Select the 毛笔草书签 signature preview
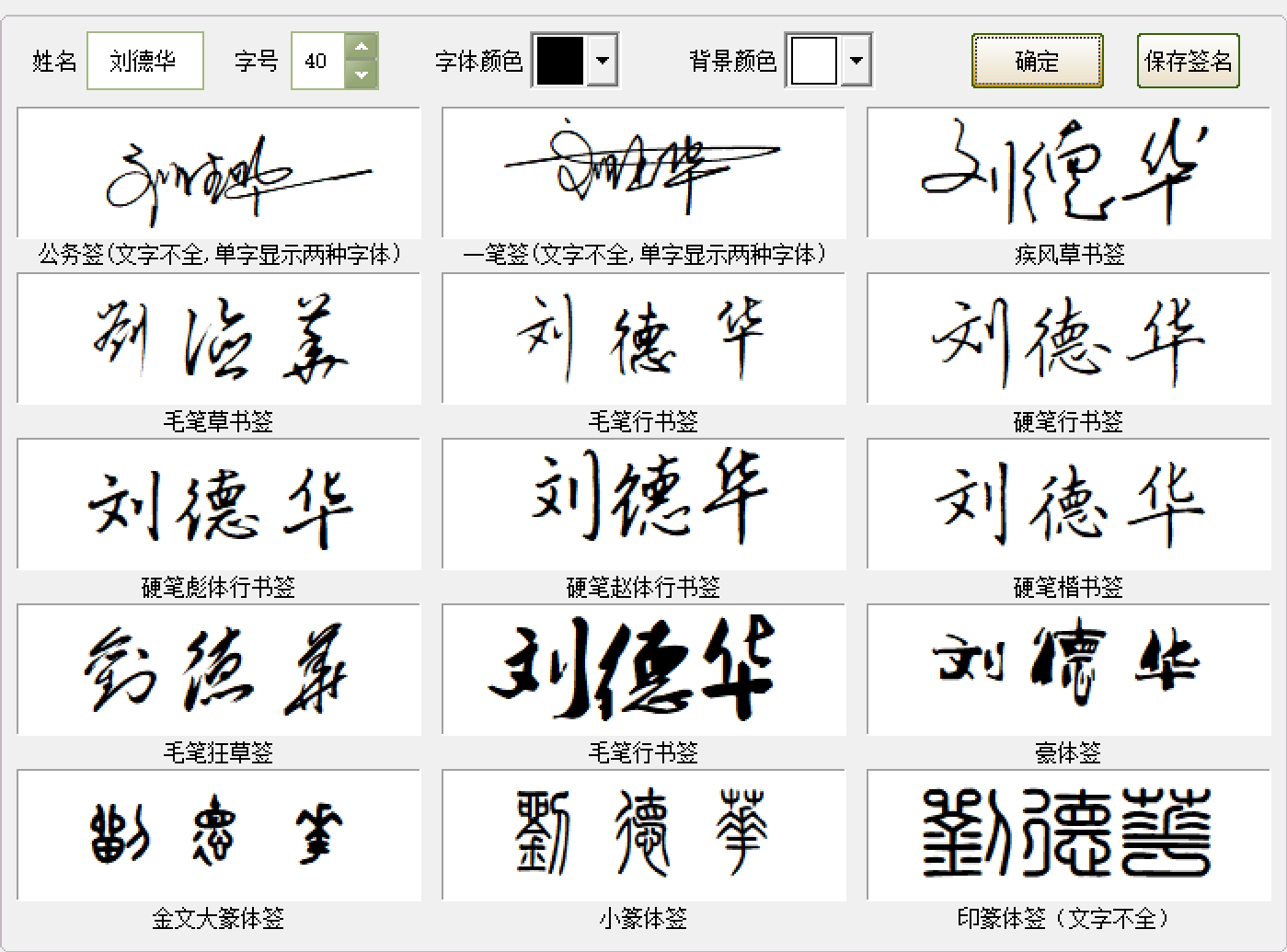Screen dimensions: 1287x952 219,338
